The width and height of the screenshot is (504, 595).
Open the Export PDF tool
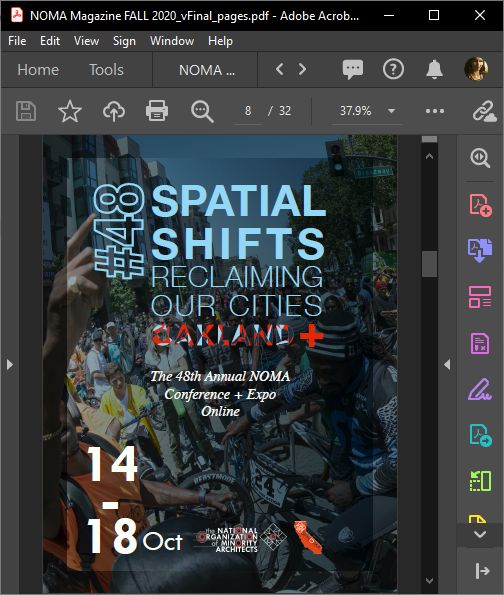click(x=480, y=435)
